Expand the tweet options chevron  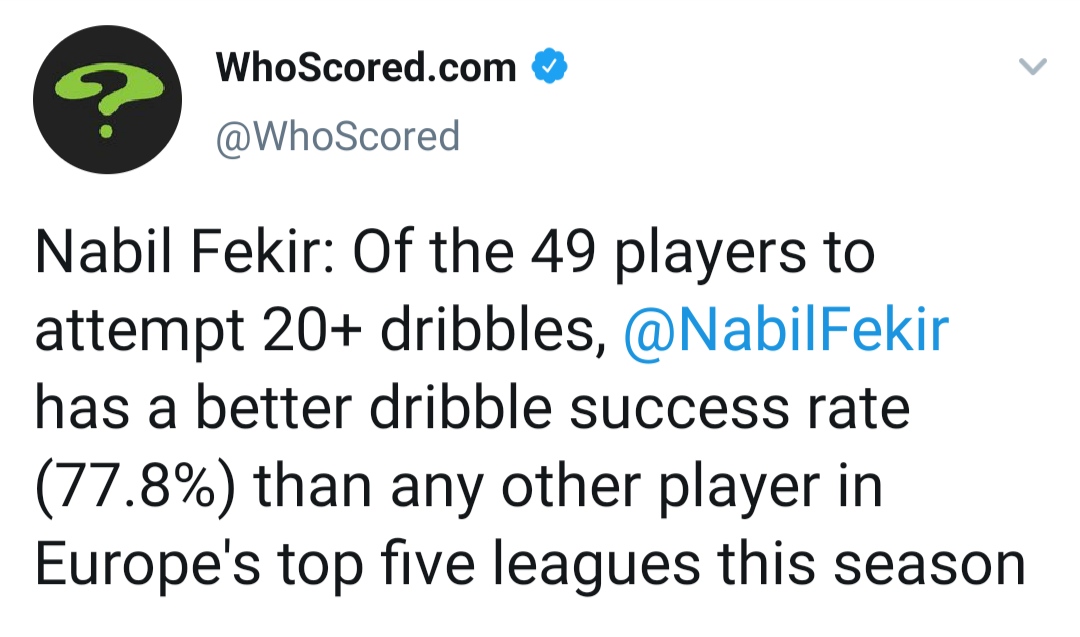coord(1032,67)
